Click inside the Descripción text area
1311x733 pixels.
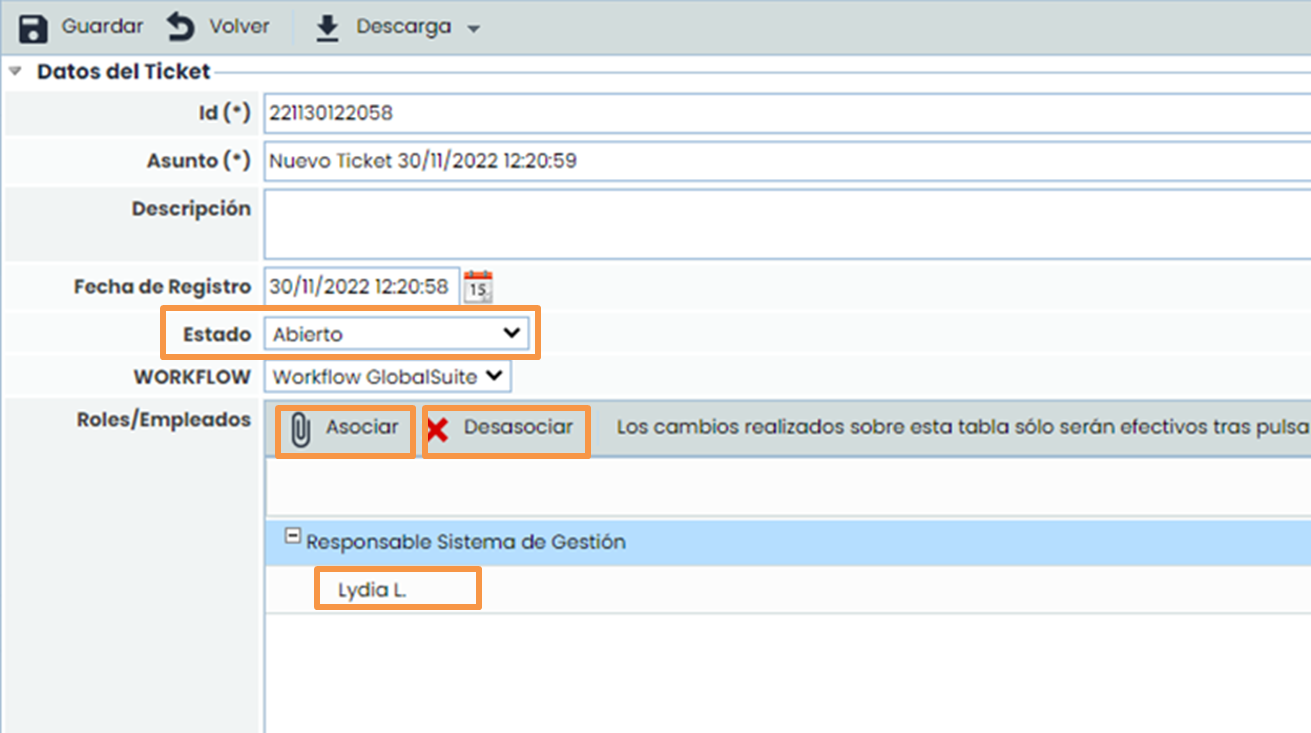point(780,224)
